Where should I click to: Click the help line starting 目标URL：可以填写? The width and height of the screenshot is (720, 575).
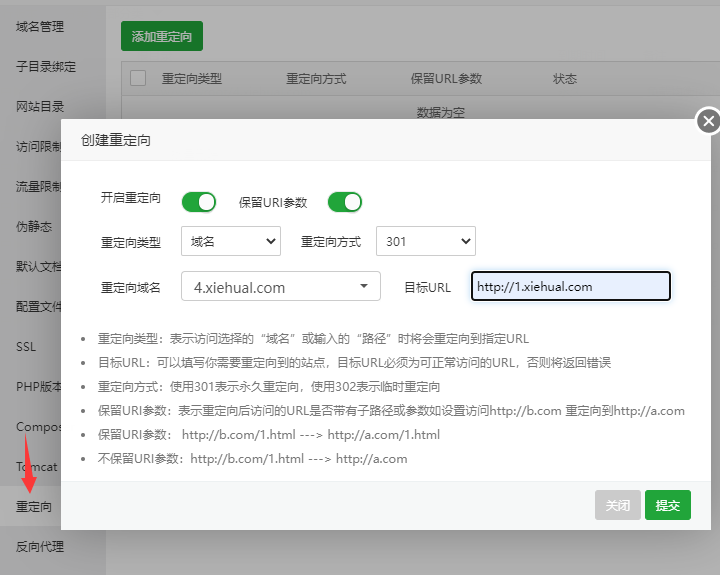pyautogui.click(x=354, y=363)
